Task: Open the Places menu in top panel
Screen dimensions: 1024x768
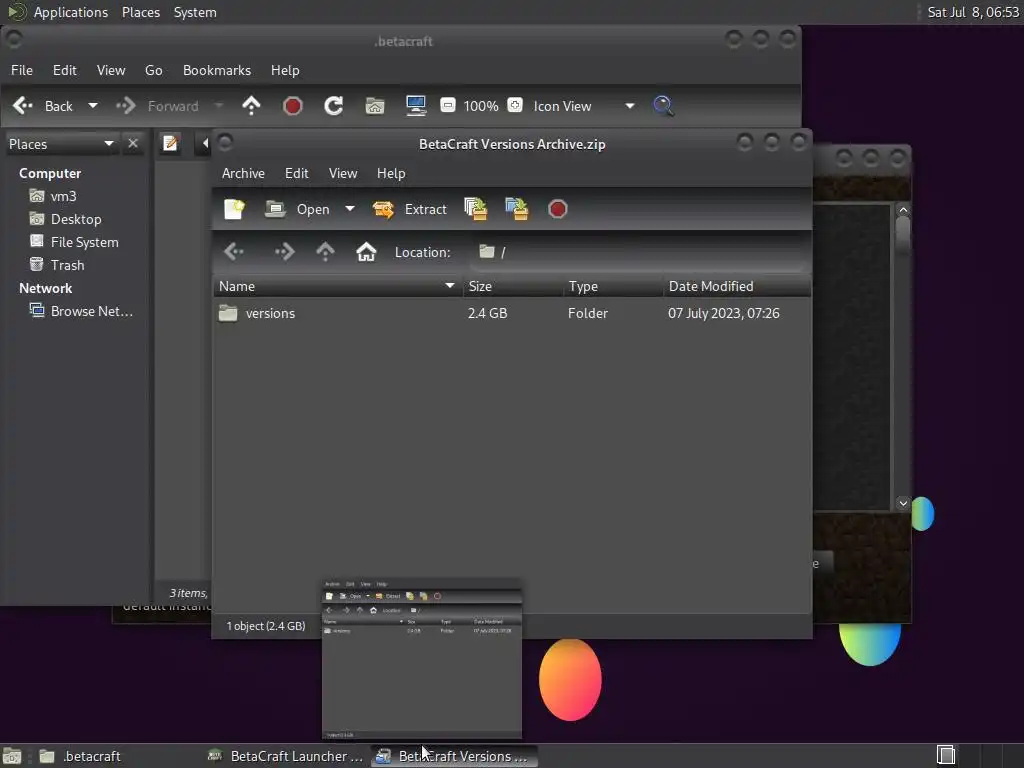Action: click(140, 12)
